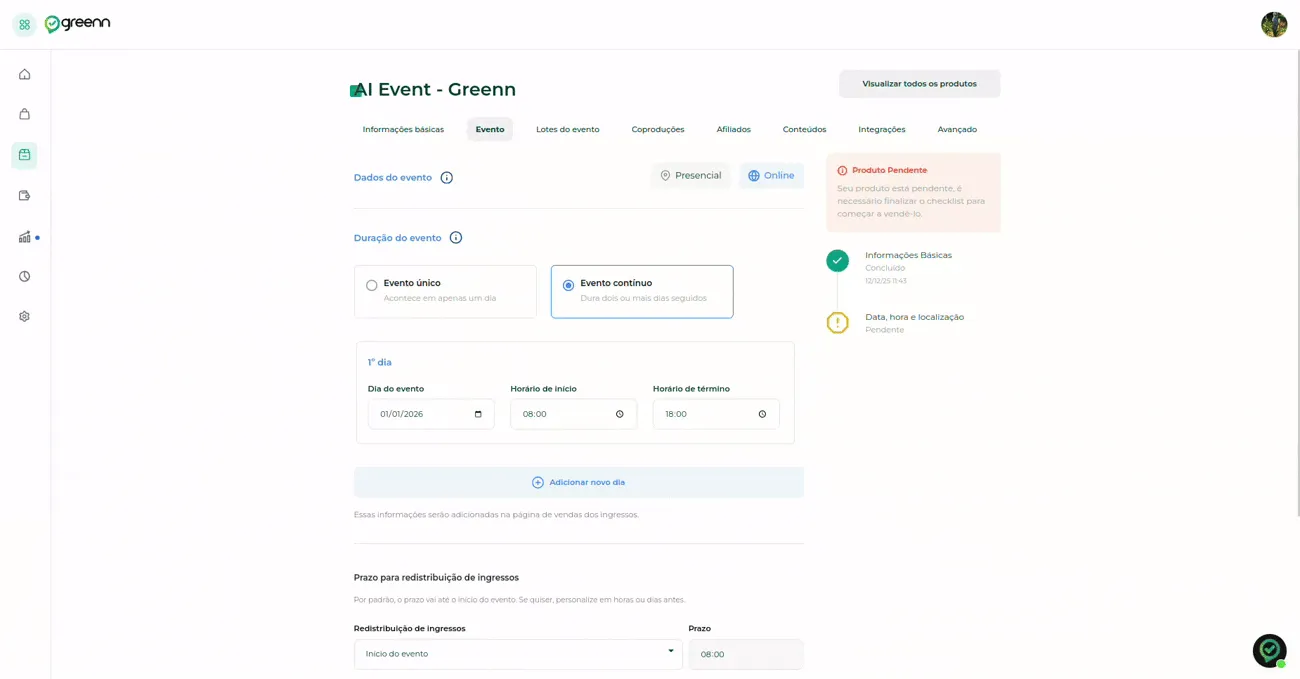Click the Informações Básicas checklist step

[x=909, y=255]
